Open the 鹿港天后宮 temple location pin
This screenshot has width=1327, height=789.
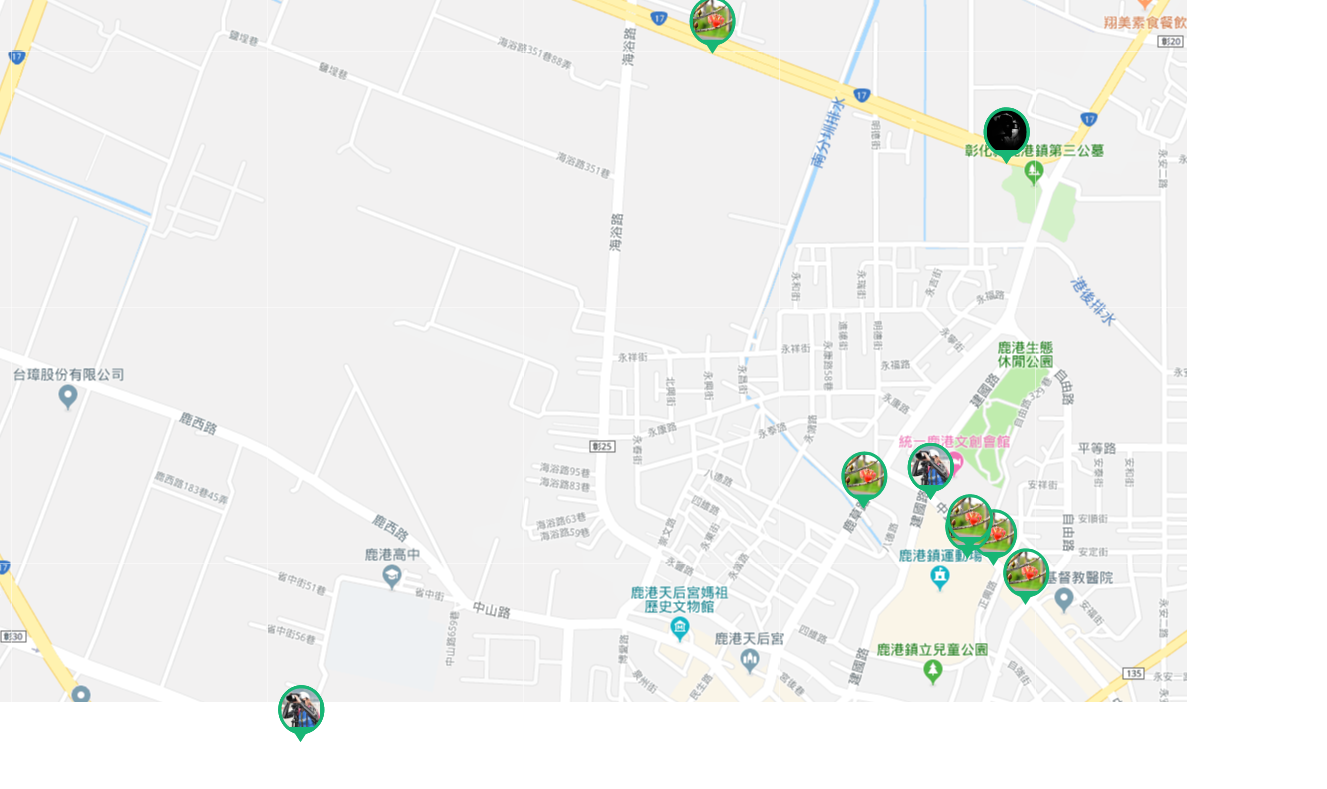point(750,660)
